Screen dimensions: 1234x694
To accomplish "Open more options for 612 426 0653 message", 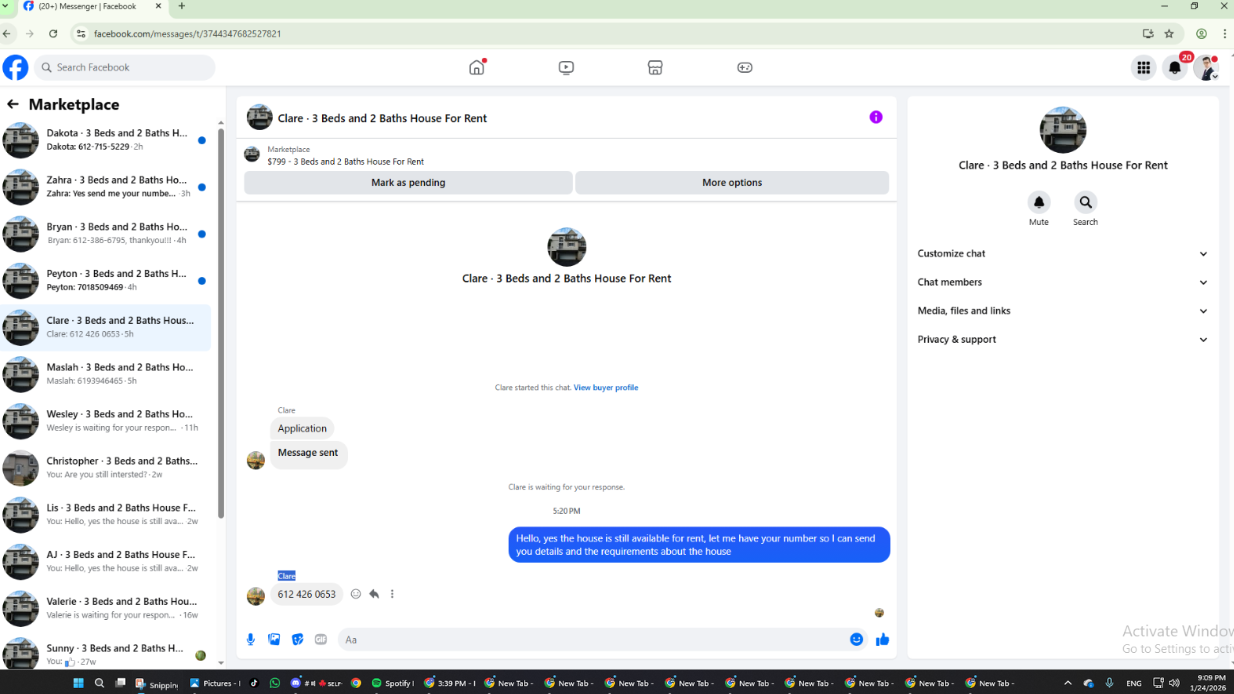I will [x=392, y=594].
